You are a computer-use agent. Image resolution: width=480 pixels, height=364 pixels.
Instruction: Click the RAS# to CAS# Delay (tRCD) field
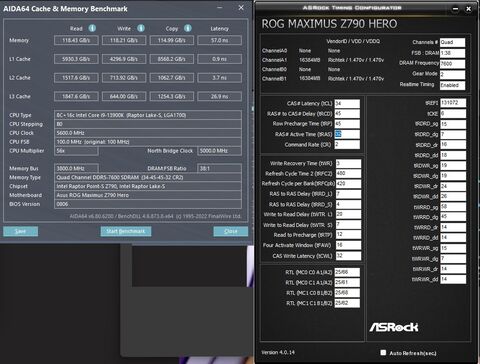[x=347, y=114]
